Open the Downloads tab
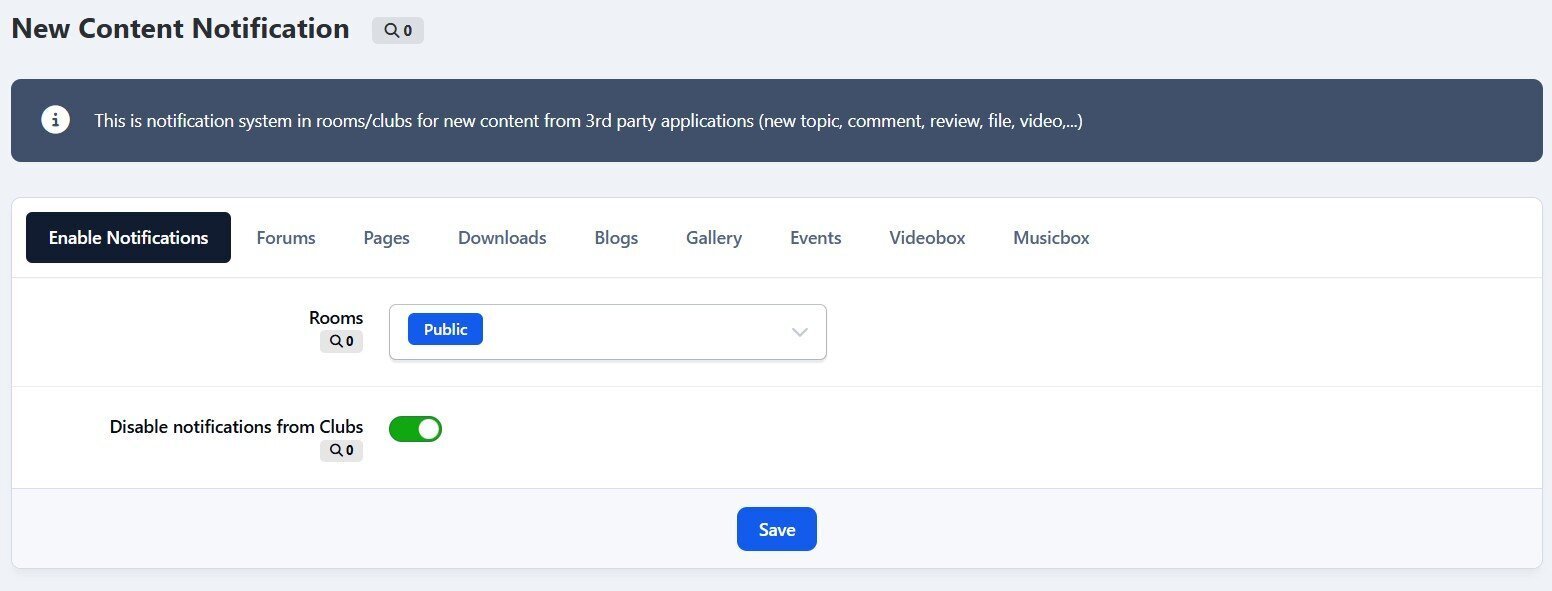This screenshot has width=1552, height=591. click(x=502, y=238)
